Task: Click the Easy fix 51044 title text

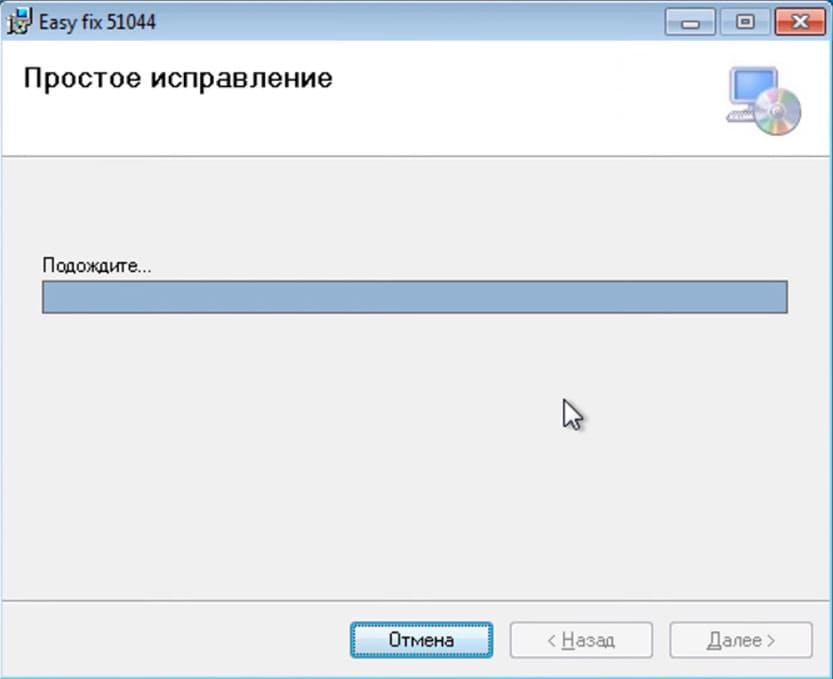Action: pyautogui.click(x=97, y=22)
